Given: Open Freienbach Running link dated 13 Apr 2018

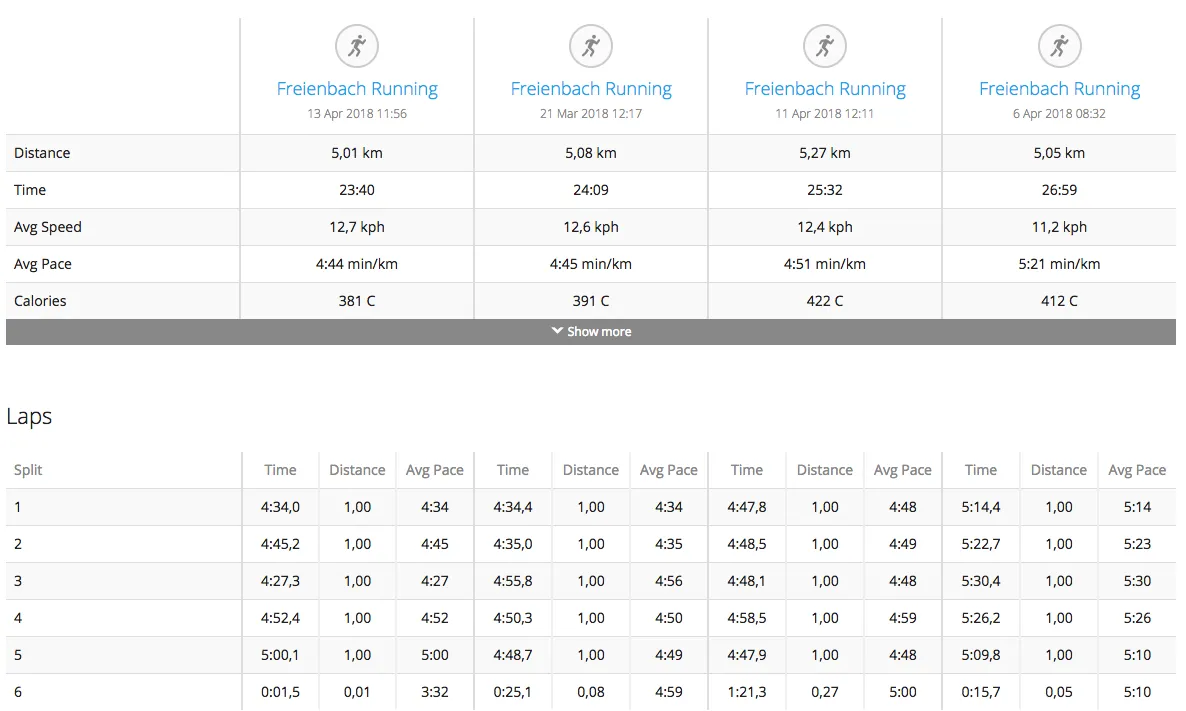Looking at the screenshot, I should click(x=357, y=88).
